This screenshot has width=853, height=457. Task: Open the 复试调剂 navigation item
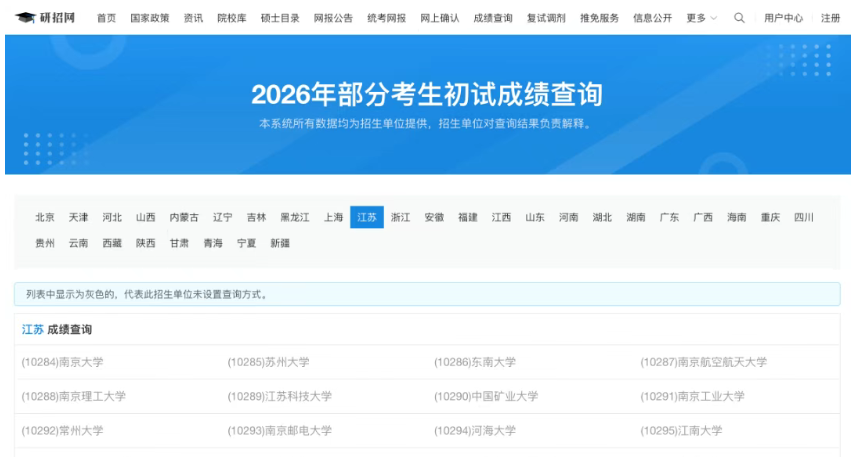(546, 18)
